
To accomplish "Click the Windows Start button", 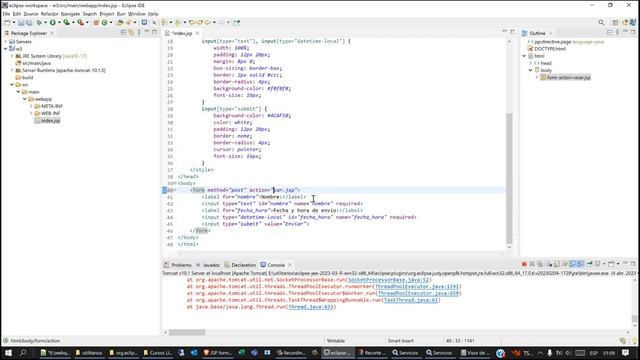I will (8, 353).
